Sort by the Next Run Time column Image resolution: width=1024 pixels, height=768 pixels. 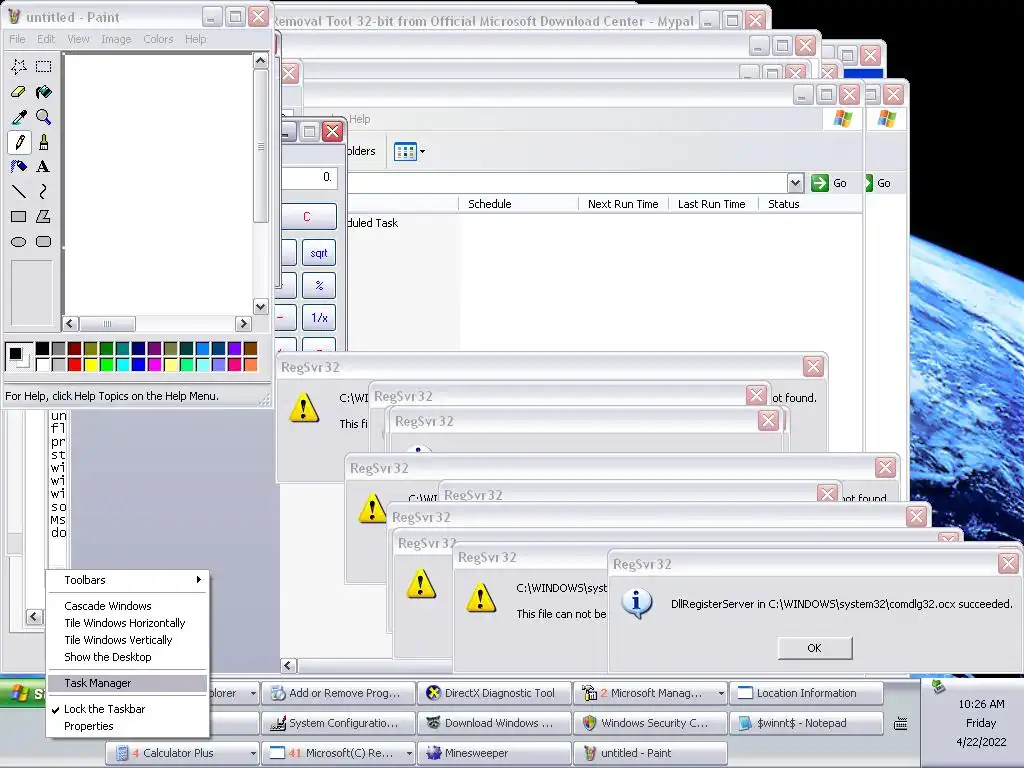624,204
